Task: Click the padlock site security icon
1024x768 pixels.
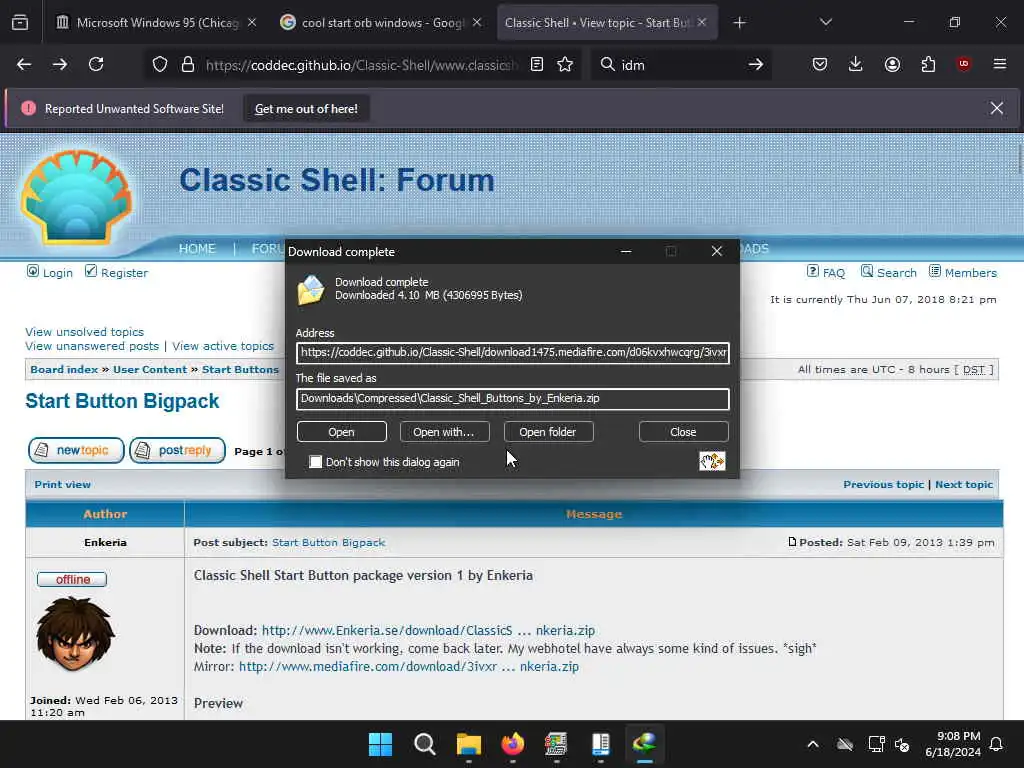Action: pos(188,65)
